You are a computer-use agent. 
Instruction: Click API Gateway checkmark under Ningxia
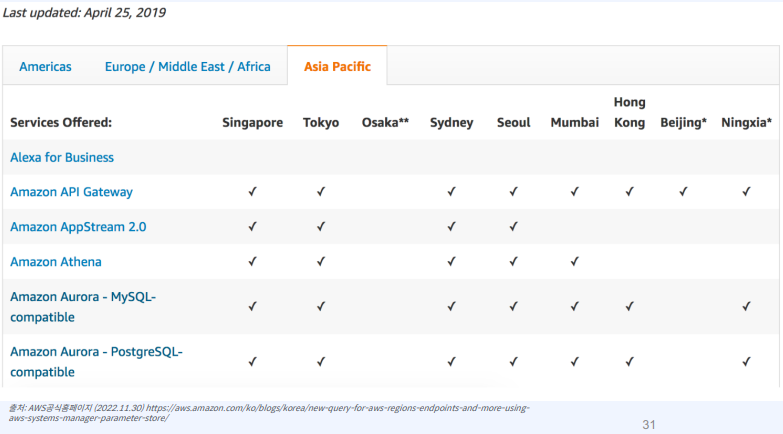point(747,191)
